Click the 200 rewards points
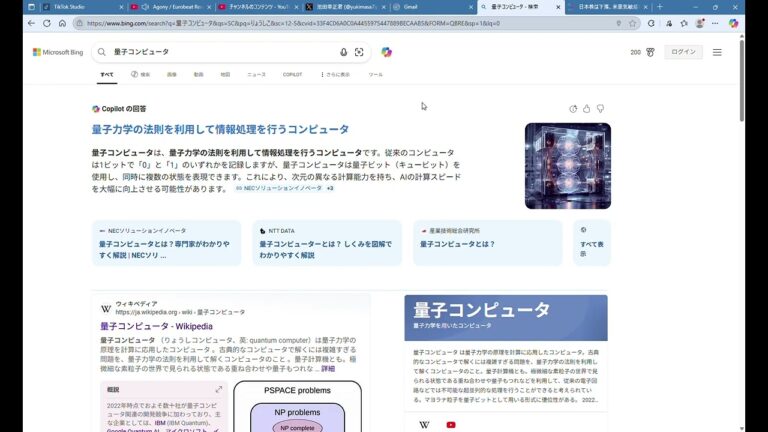This screenshot has height=432, width=768. click(x=635, y=52)
